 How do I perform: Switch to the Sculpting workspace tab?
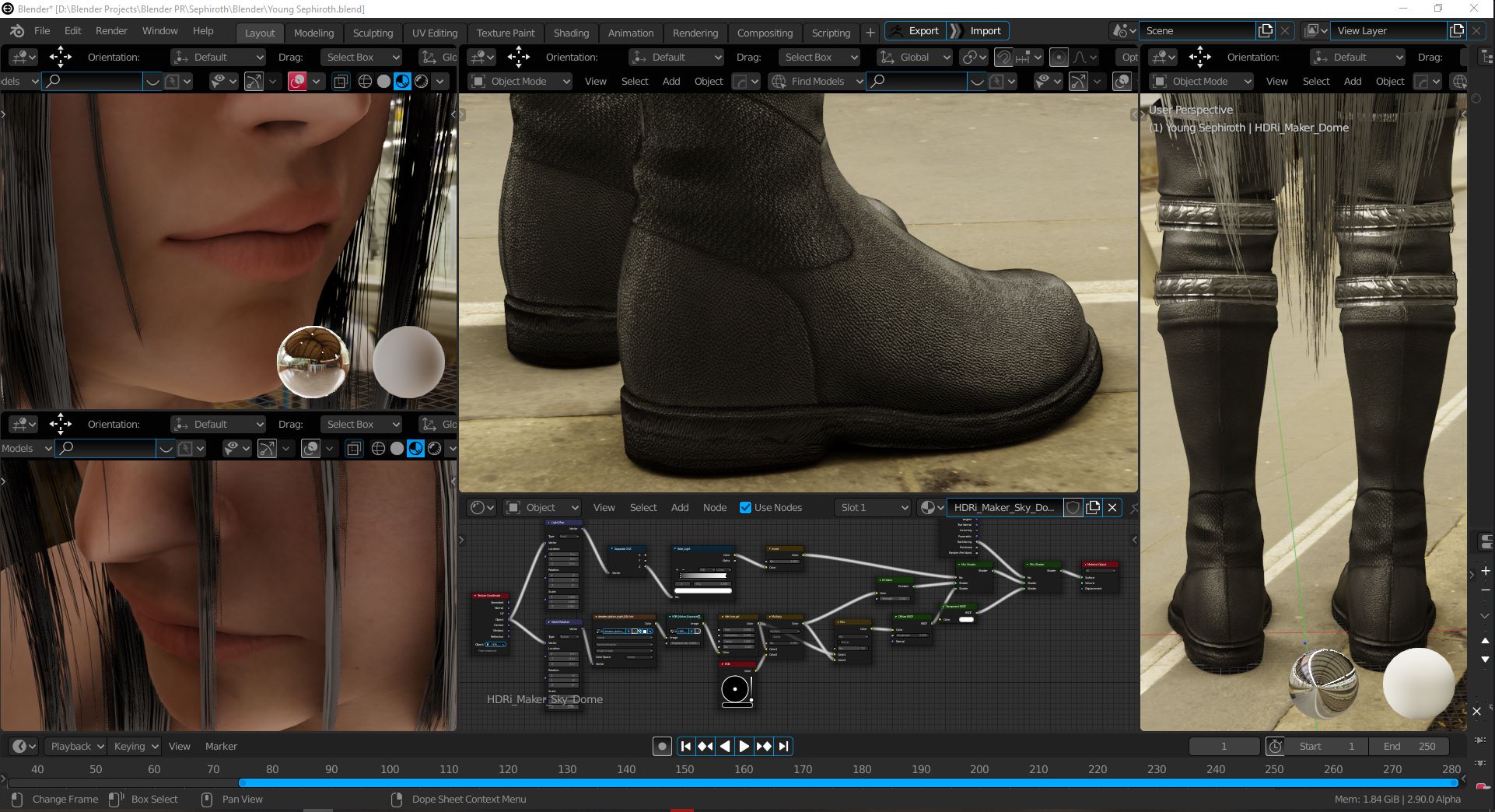point(373,33)
